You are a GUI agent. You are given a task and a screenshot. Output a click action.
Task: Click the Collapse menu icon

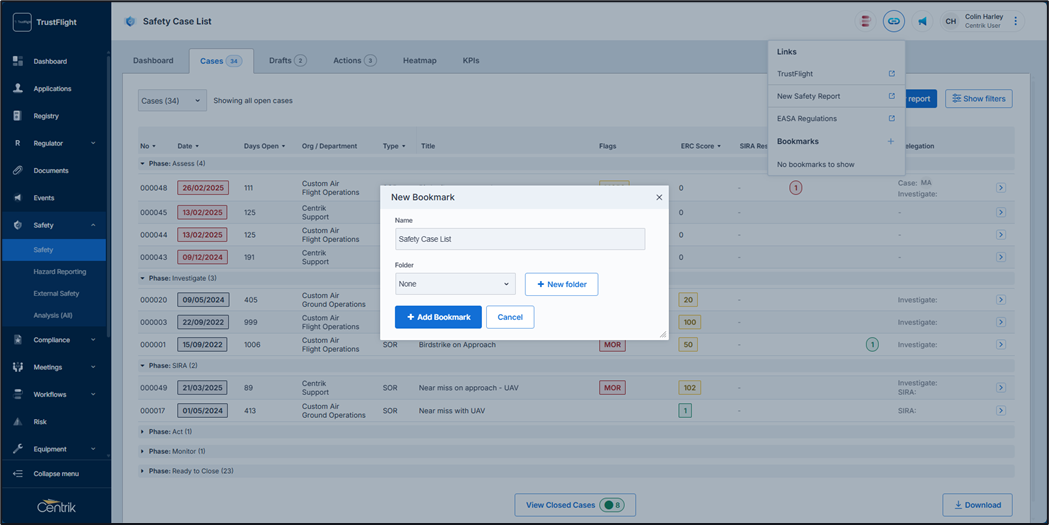point(18,474)
